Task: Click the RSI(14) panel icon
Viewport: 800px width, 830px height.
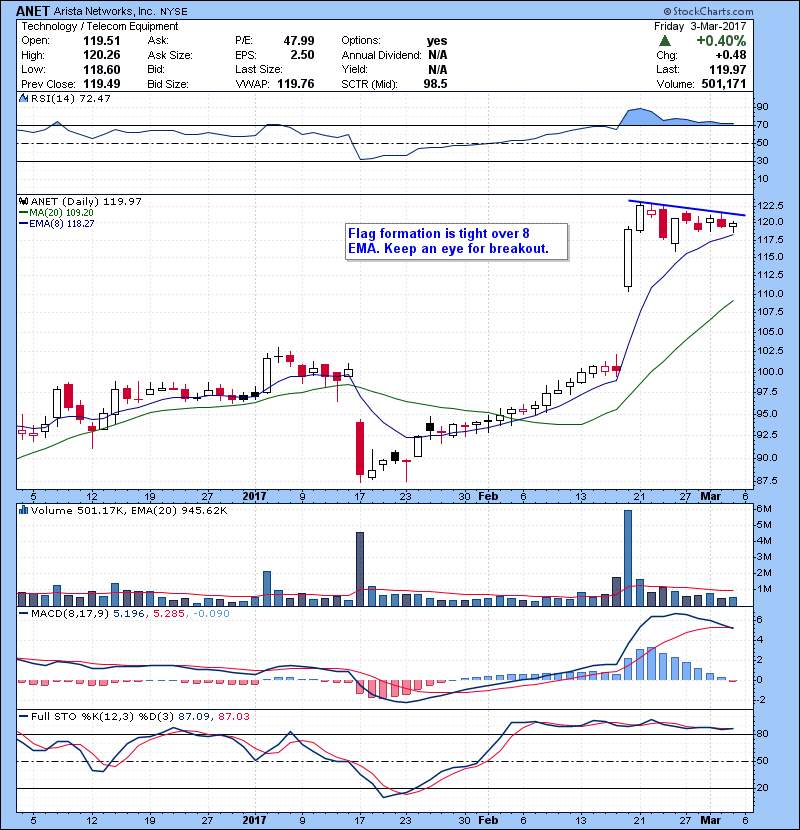Action: coord(23,98)
